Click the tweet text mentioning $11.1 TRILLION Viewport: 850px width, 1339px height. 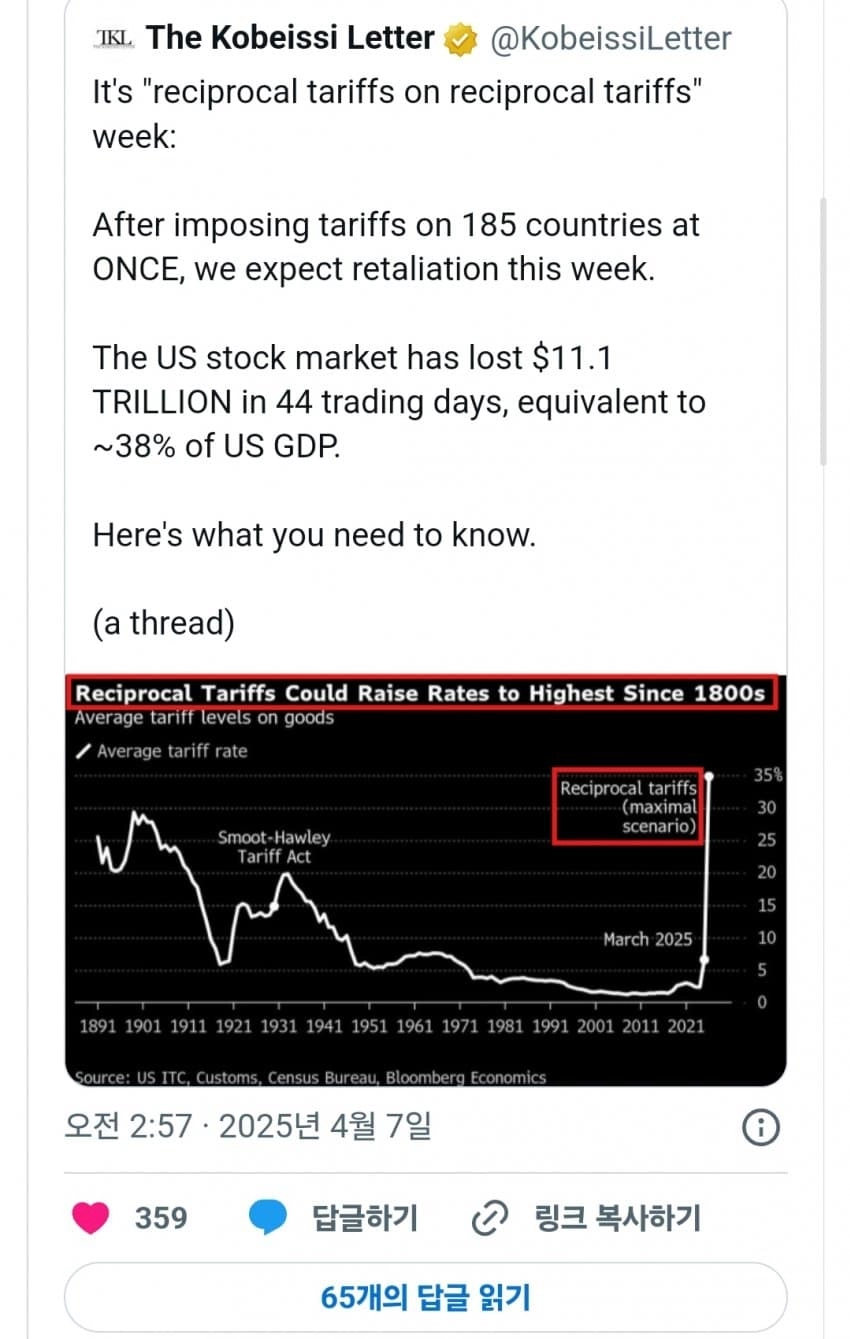(x=398, y=401)
